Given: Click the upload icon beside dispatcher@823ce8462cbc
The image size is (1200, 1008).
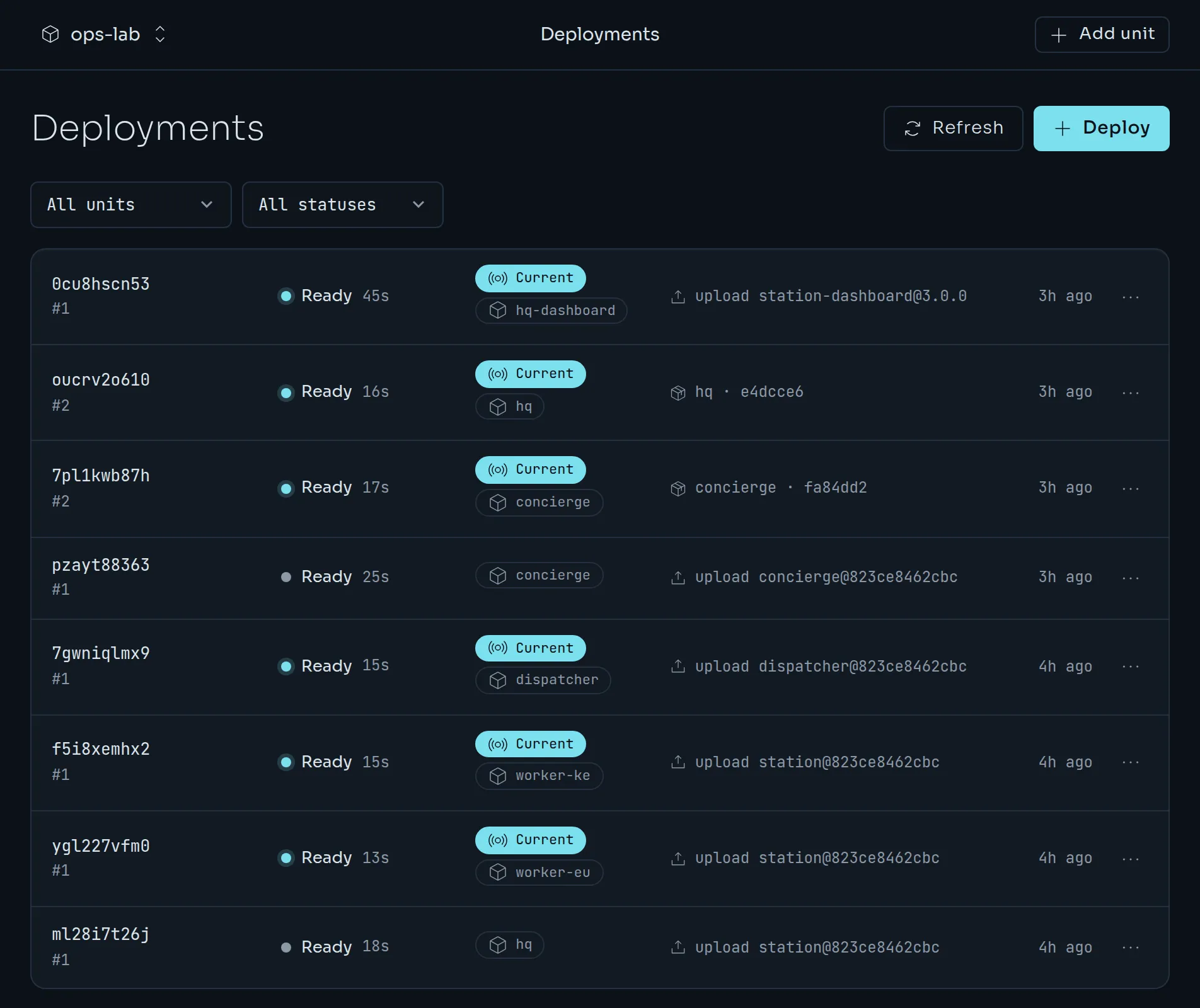Looking at the screenshot, I should 678,667.
